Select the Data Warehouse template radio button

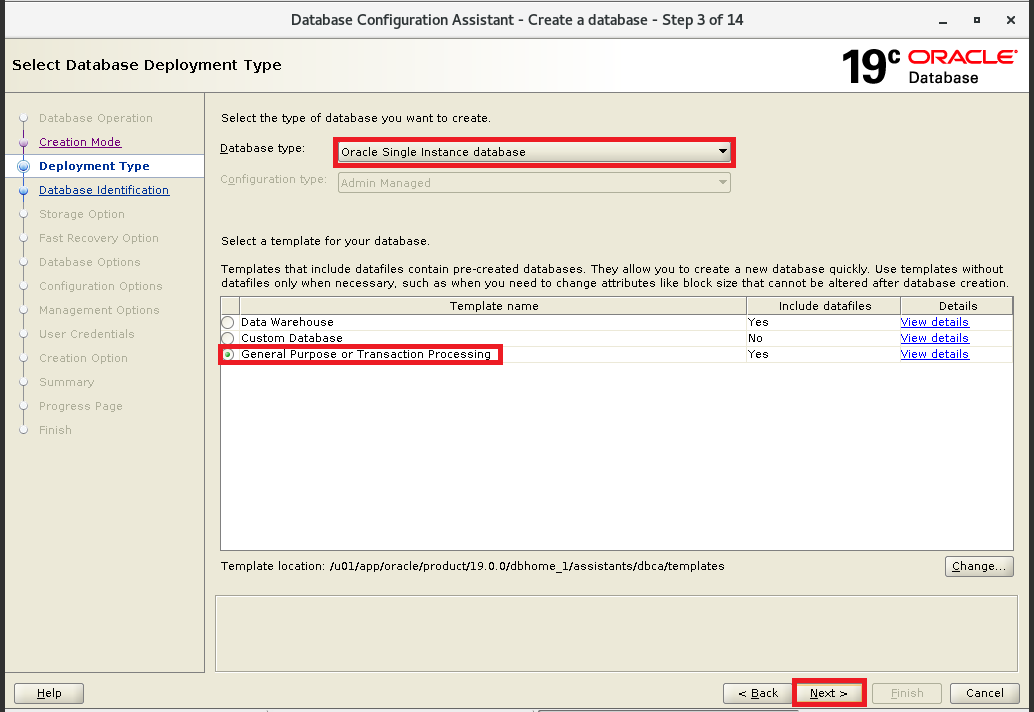(228, 322)
